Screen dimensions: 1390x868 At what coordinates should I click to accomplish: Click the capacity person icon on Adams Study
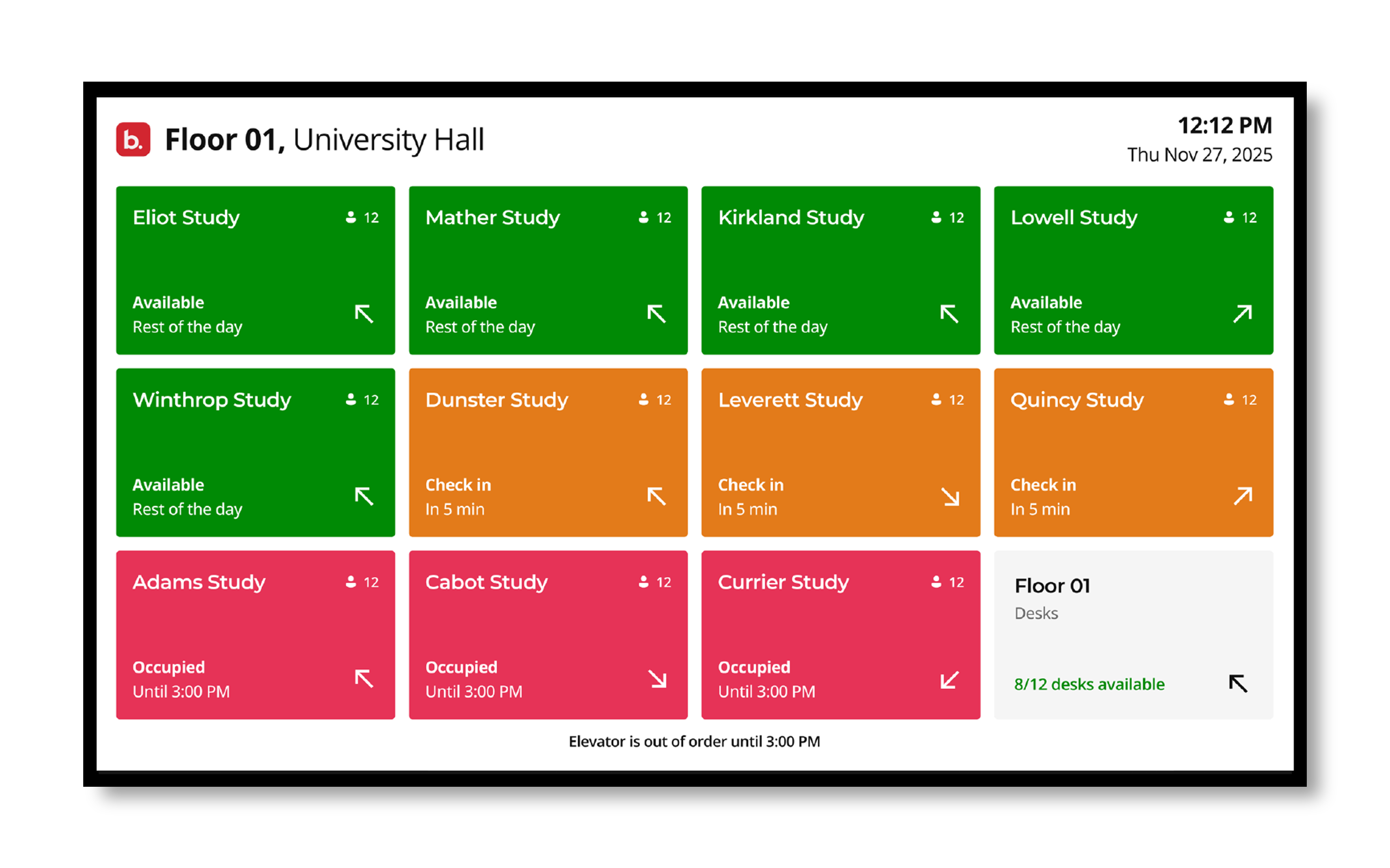(x=351, y=582)
